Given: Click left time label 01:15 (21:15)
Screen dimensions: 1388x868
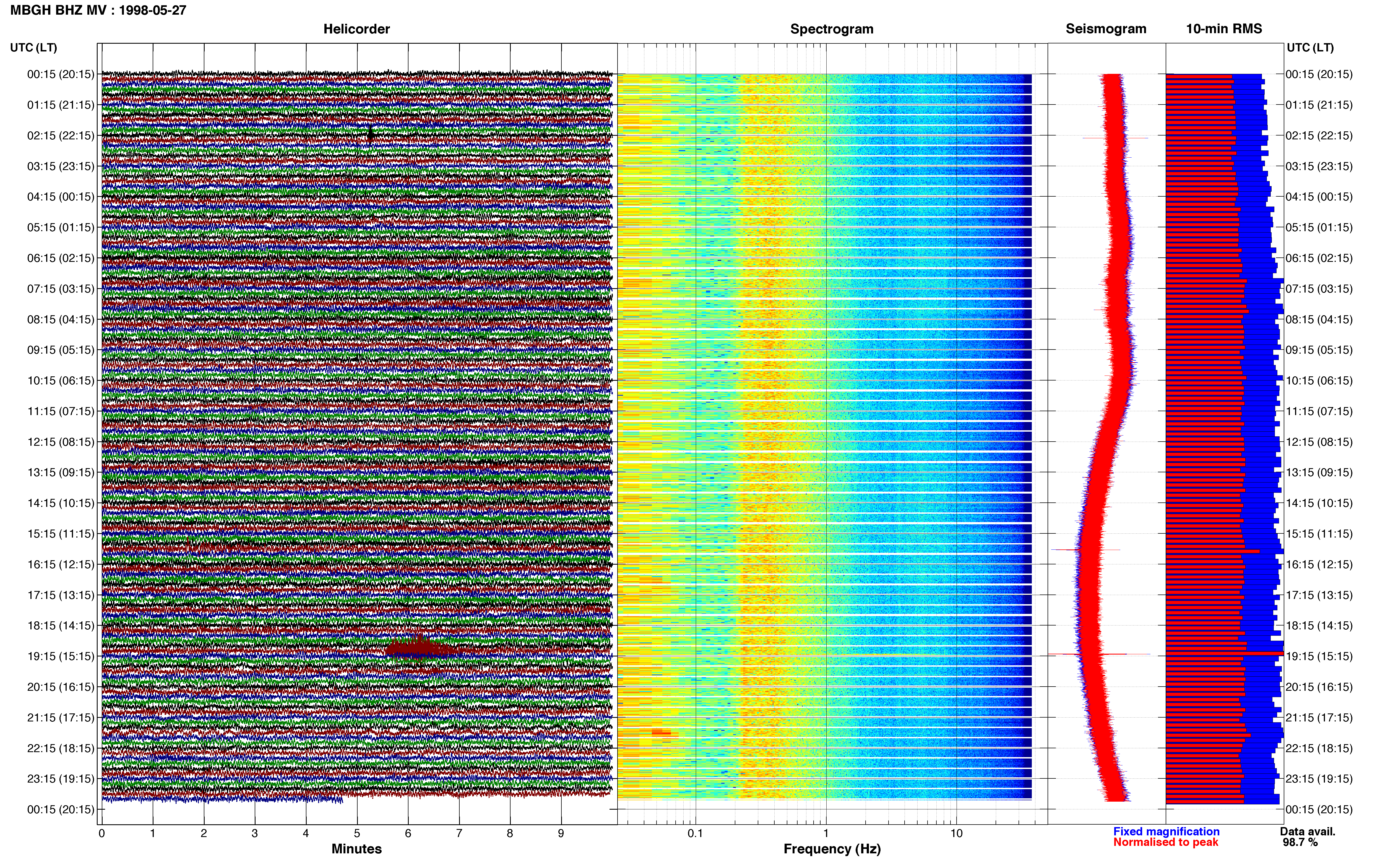Looking at the screenshot, I should [x=61, y=105].
